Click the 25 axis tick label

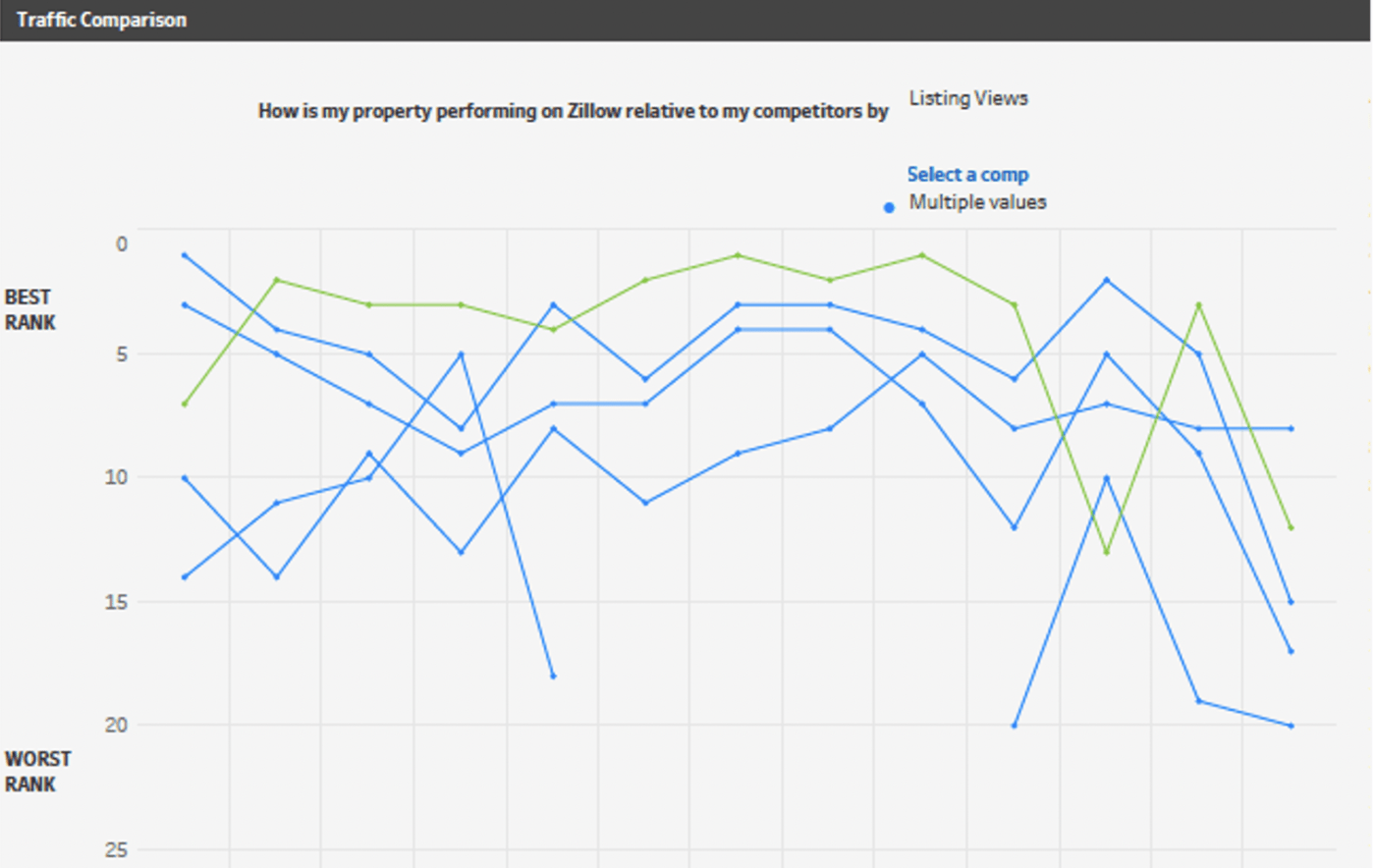click(x=117, y=849)
